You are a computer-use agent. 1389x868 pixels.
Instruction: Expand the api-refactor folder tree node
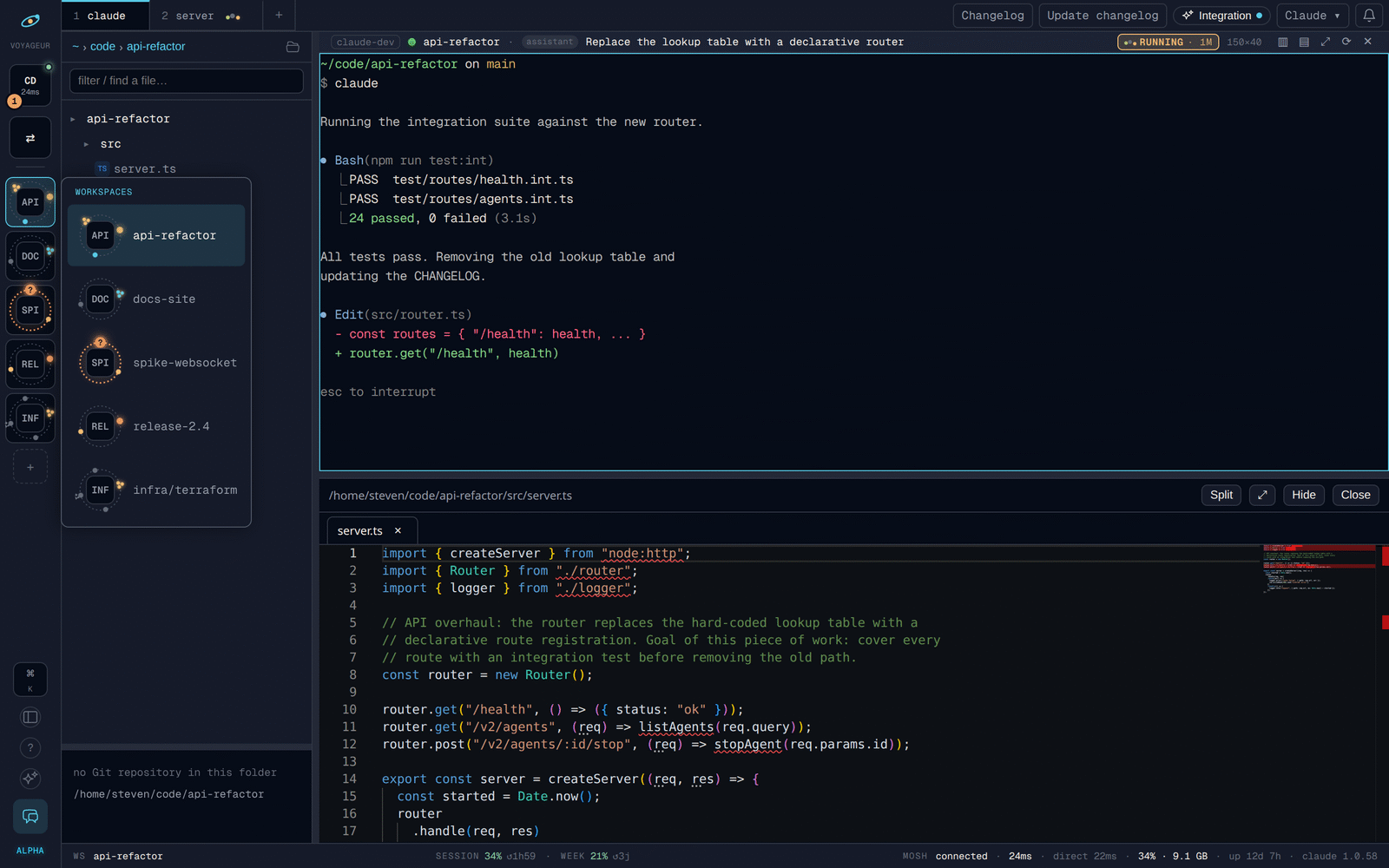(x=73, y=119)
